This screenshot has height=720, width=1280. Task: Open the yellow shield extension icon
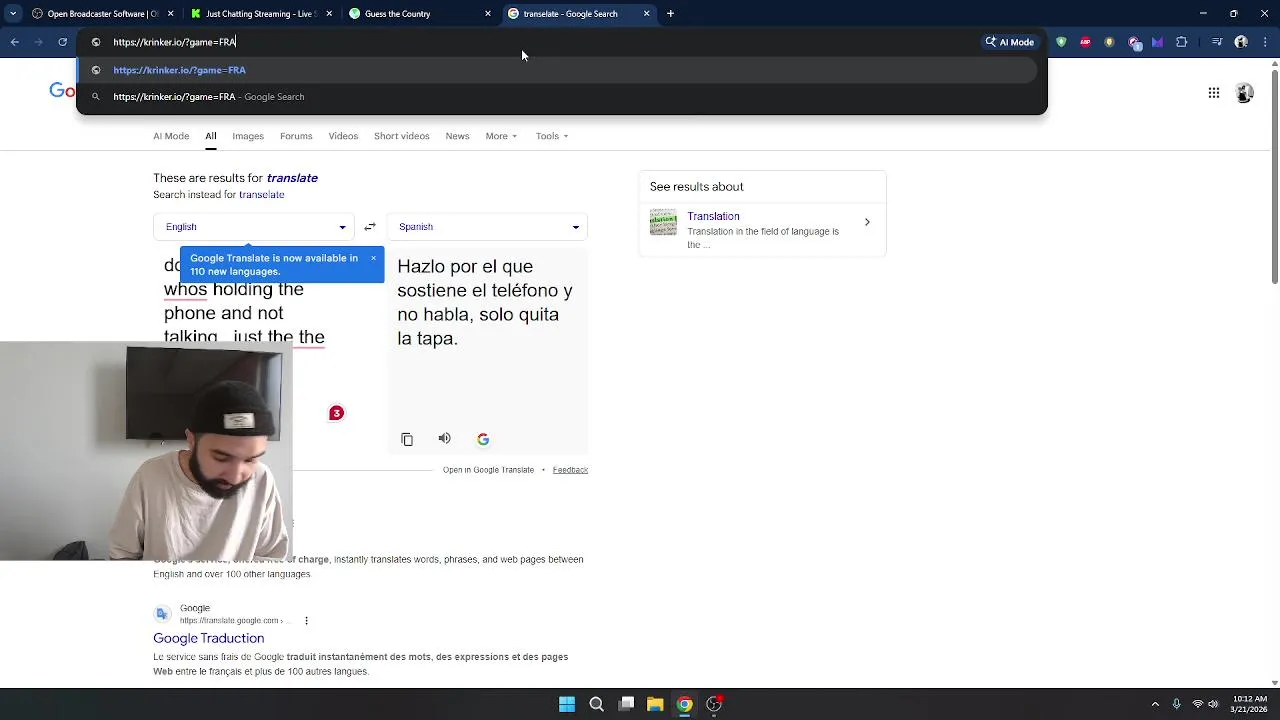1109,42
